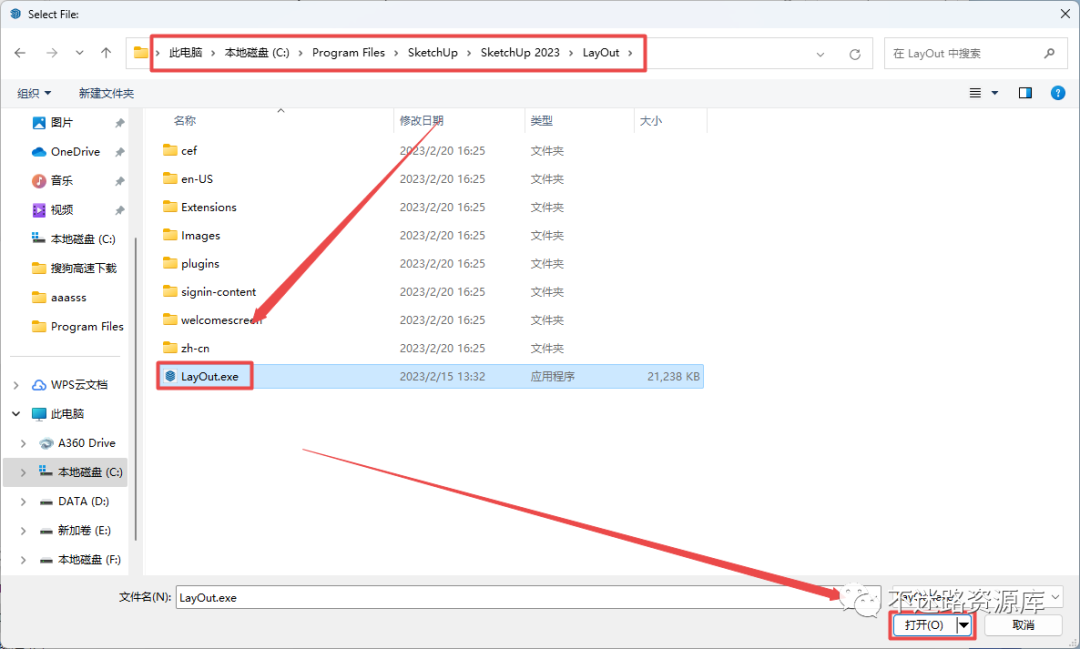This screenshot has width=1080, height=649.
Task: Sort by 名称 column header
Action: [185, 121]
